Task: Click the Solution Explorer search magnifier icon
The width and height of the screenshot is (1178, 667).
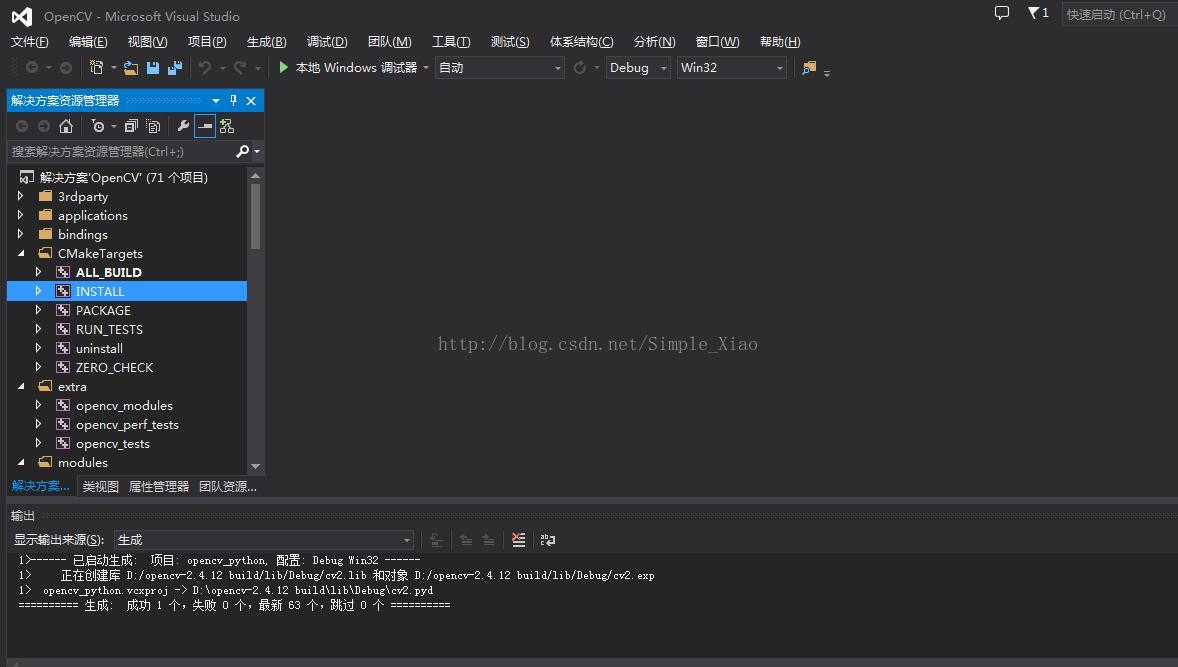Action: click(x=242, y=152)
